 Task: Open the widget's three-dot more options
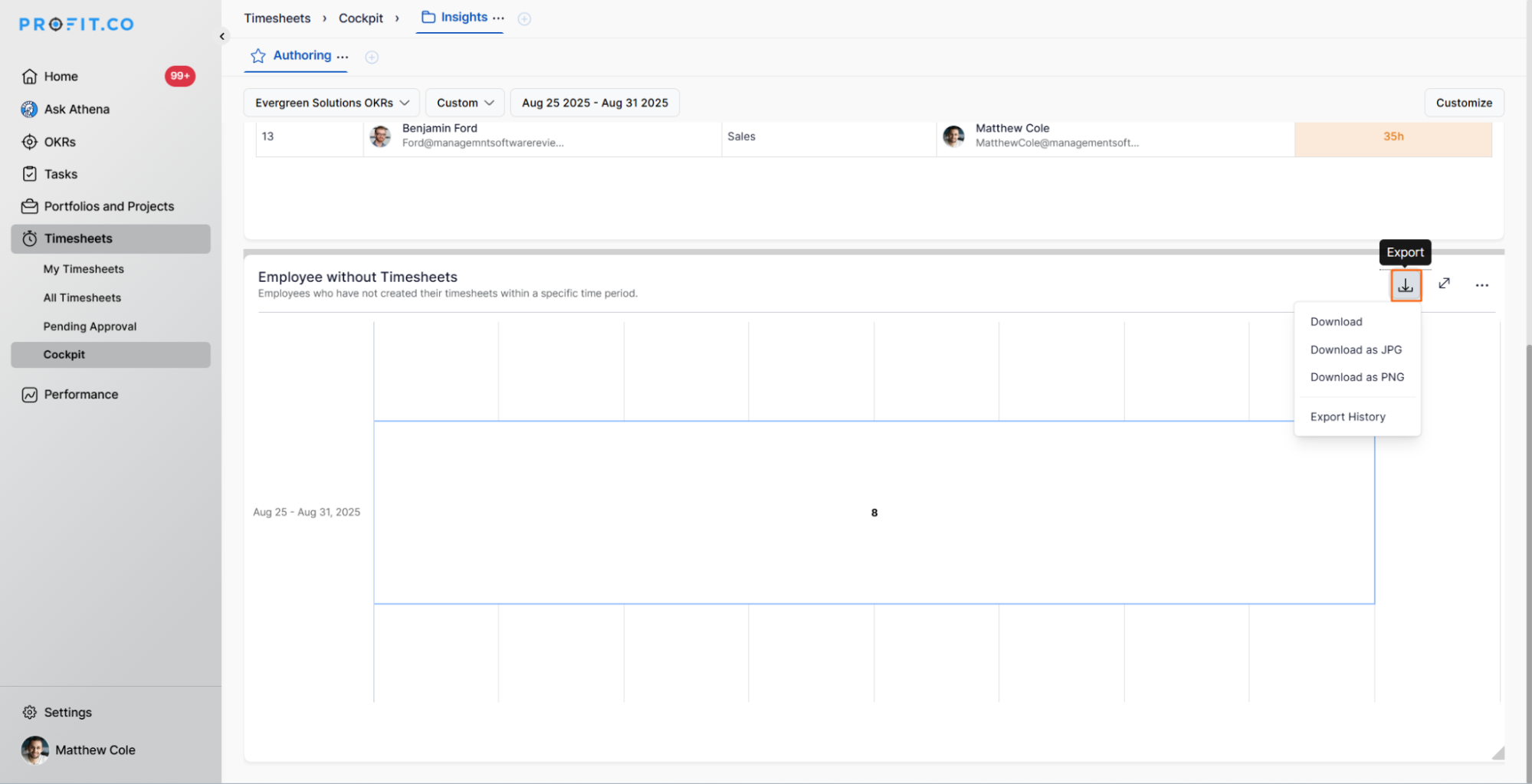point(1481,285)
